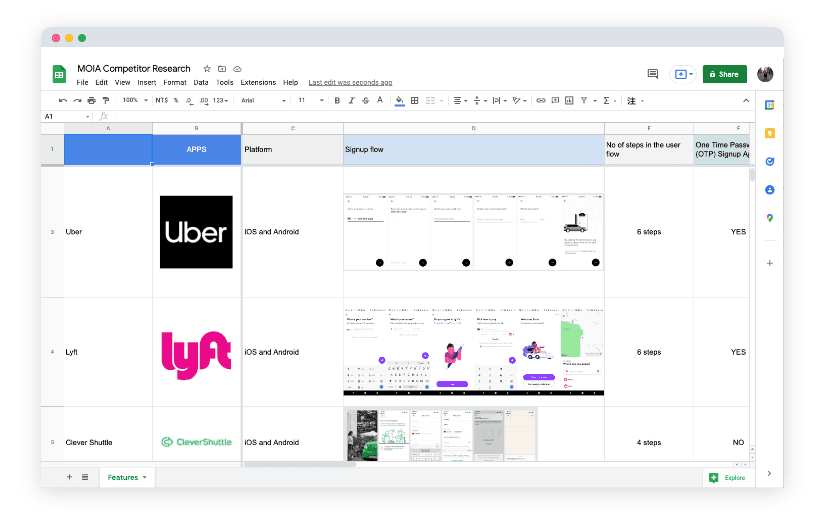Click the Undo icon in toolbar

(63, 100)
